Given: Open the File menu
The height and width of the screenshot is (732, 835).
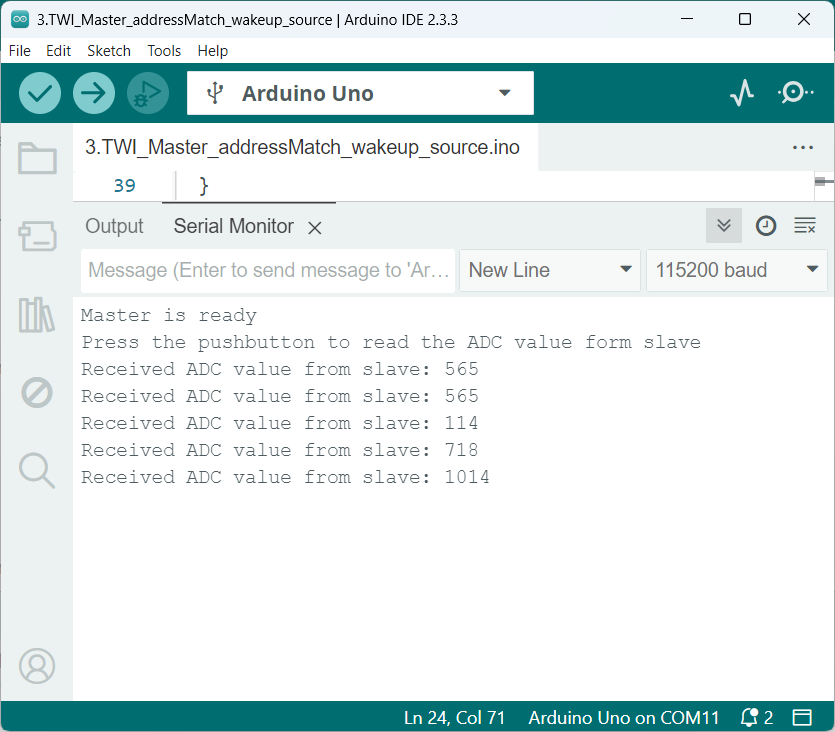Looking at the screenshot, I should [20, 51].
